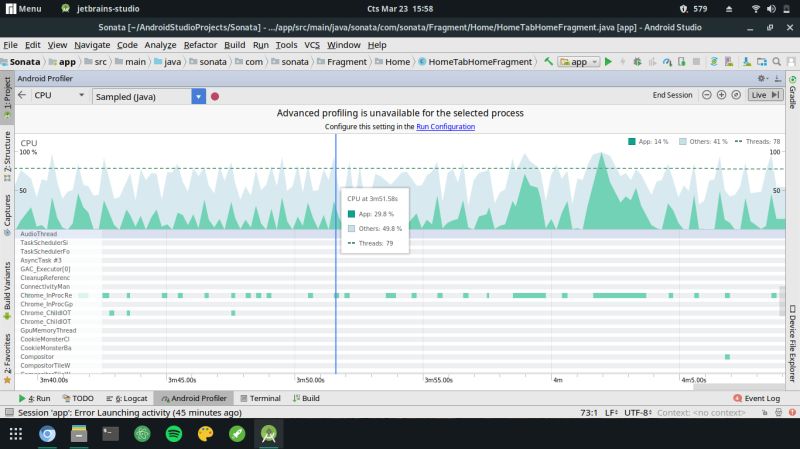
Task: Open the SDK Manager download icon
Action: [746, 62]
